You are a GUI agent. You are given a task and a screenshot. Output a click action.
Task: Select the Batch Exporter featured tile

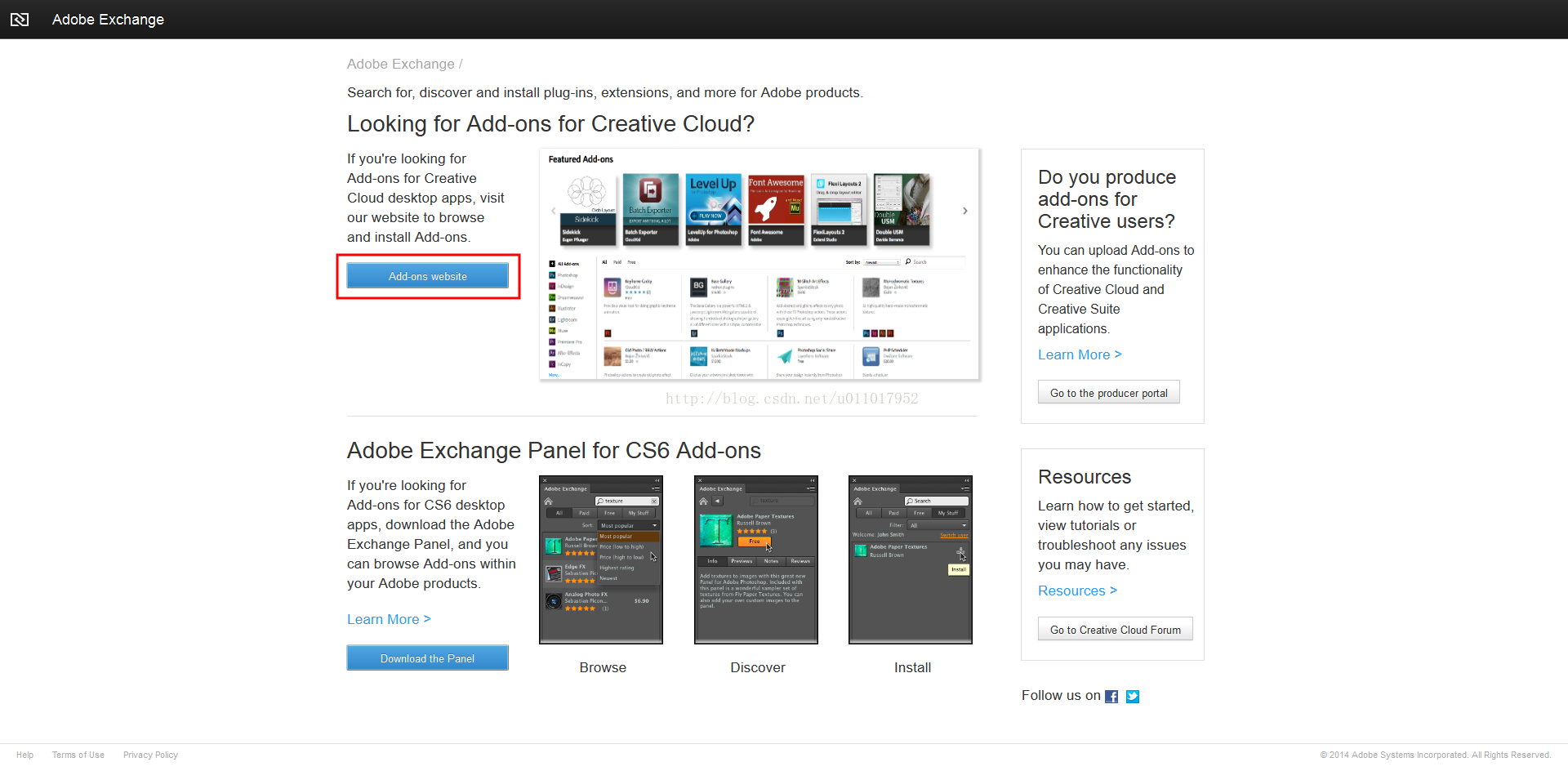tap(650, 209)
